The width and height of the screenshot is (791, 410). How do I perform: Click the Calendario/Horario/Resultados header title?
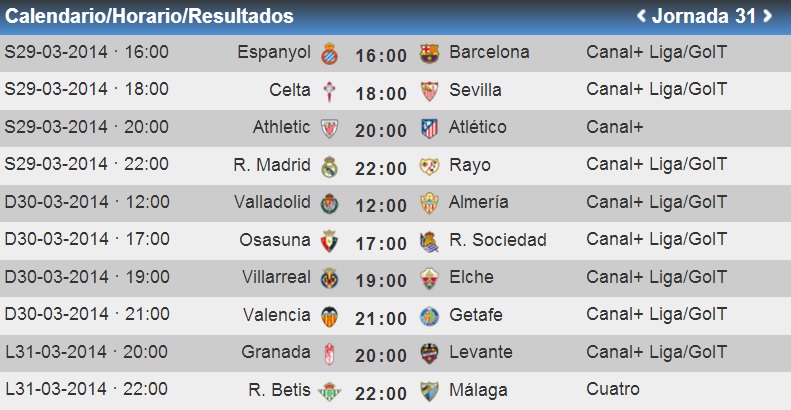149,16
